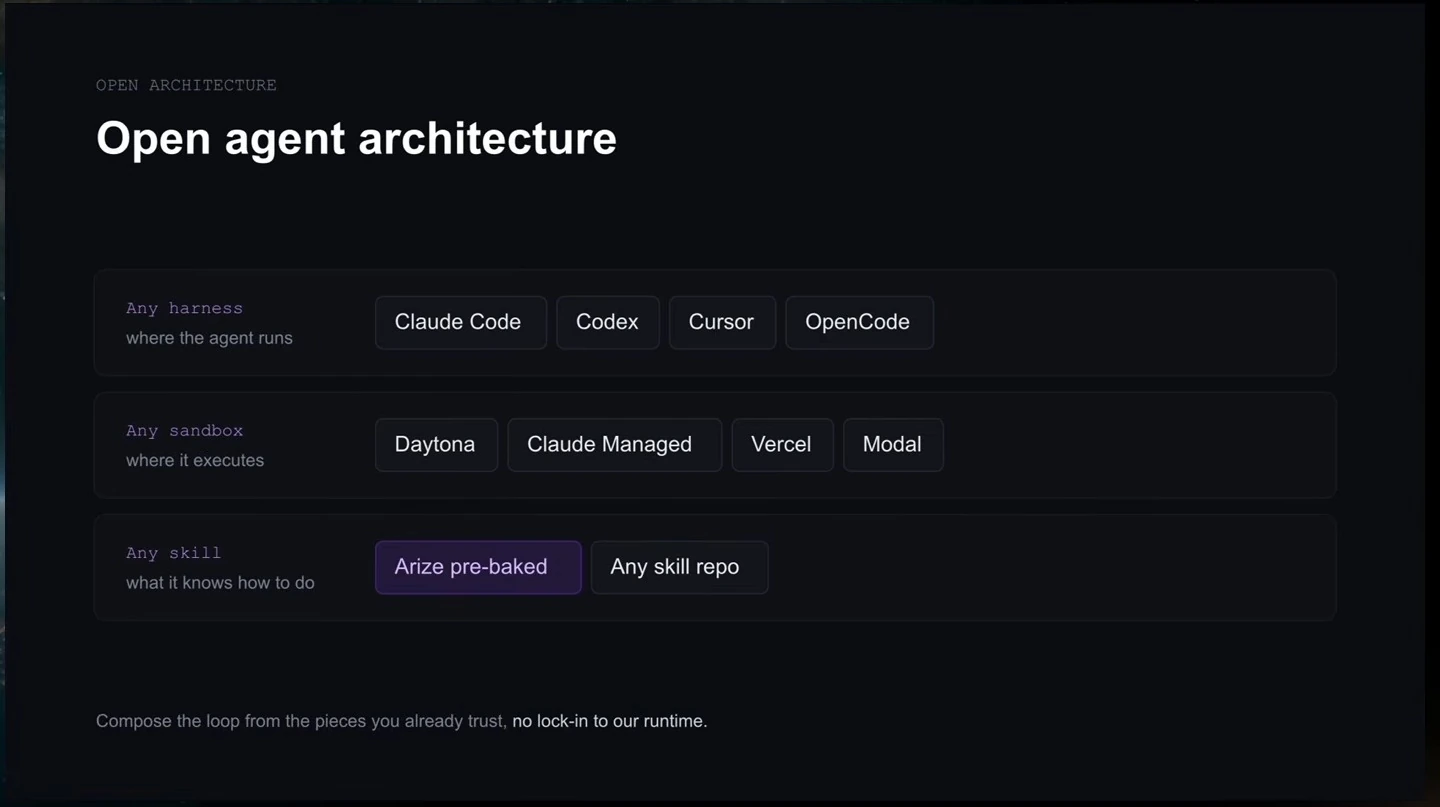Click the small 'OPEN ARCHITECTURE' label
This screenshot has width=1440, height=807.
coord(186,85)
